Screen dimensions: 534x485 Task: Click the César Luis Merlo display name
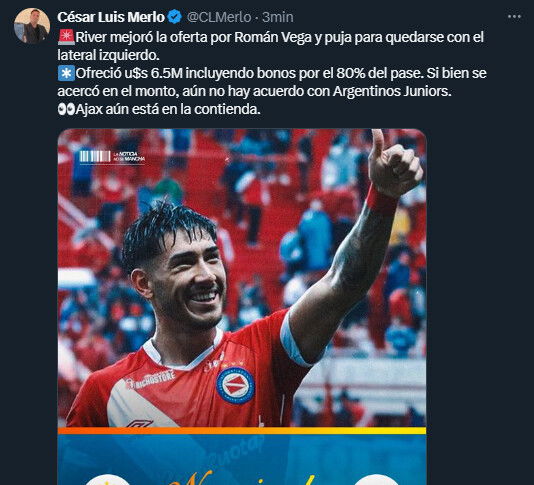111,17
